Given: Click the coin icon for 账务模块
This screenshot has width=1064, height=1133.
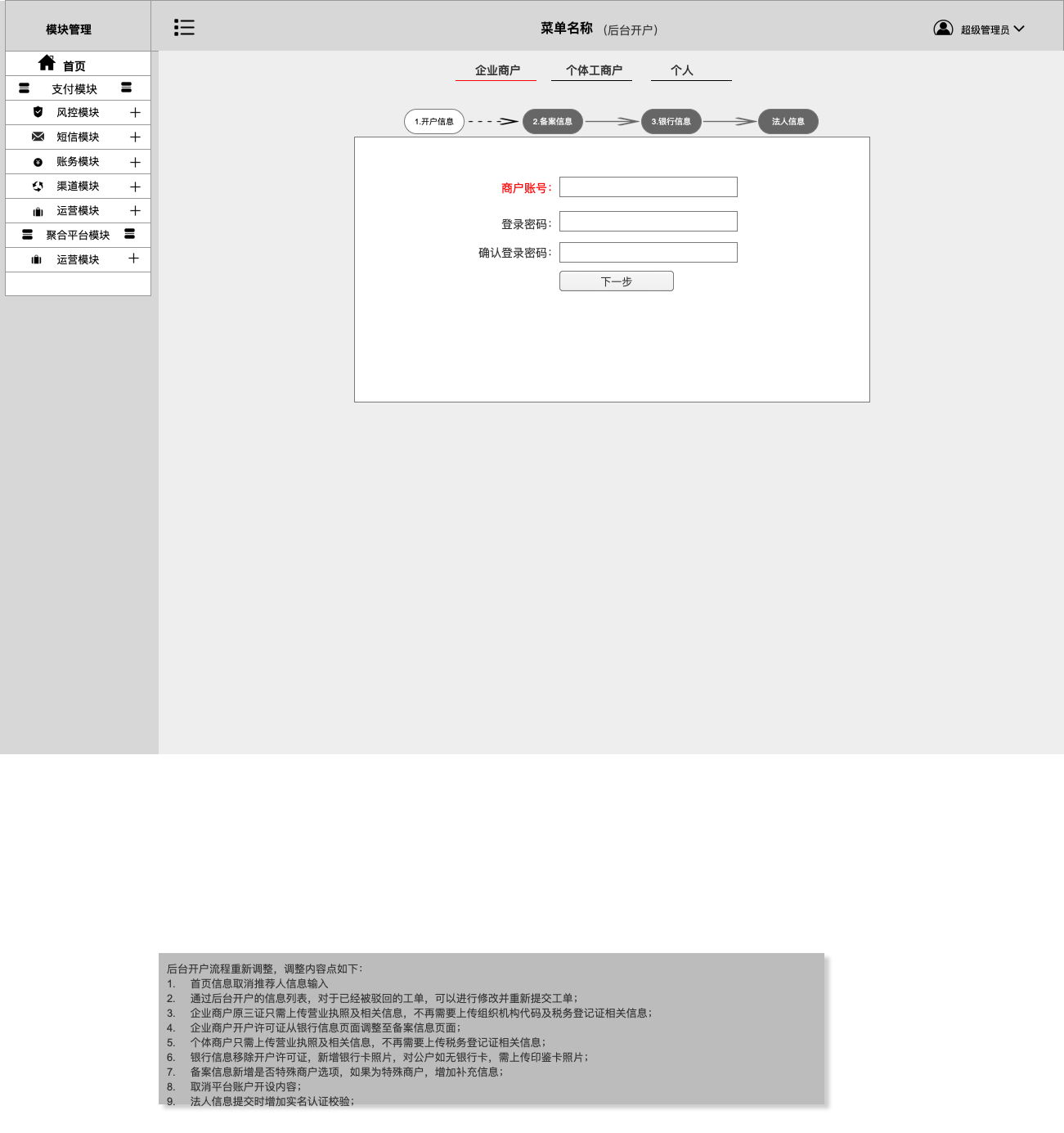Looking at the screenshot, I should [x=38, y=162].
